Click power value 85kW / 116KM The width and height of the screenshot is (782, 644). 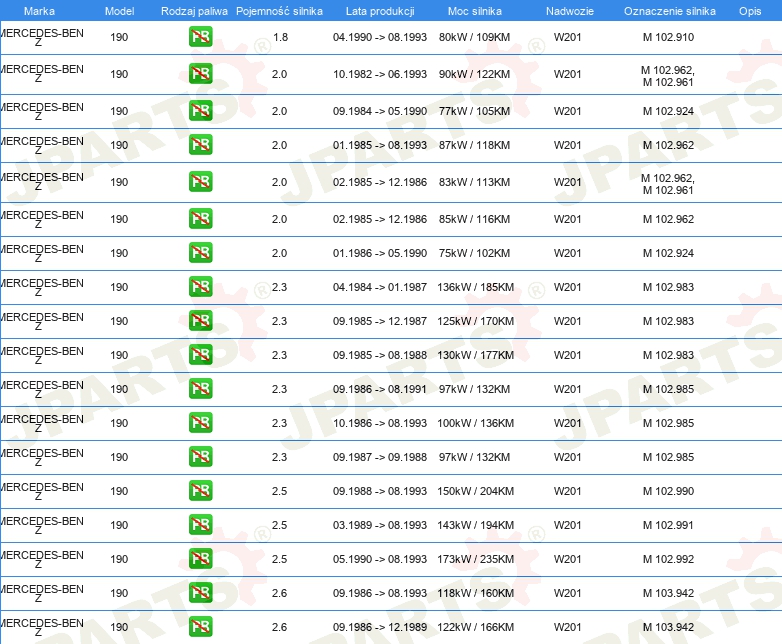pos(474,218)
